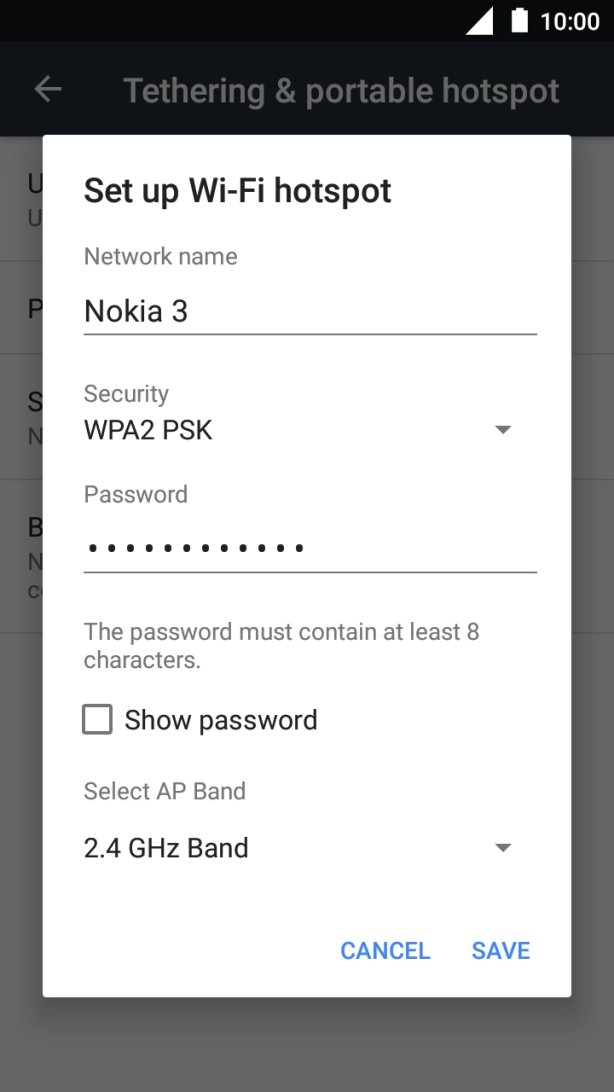Select the Set up Wi-Fi hotspot dialog title

click(x=239, y=190)
